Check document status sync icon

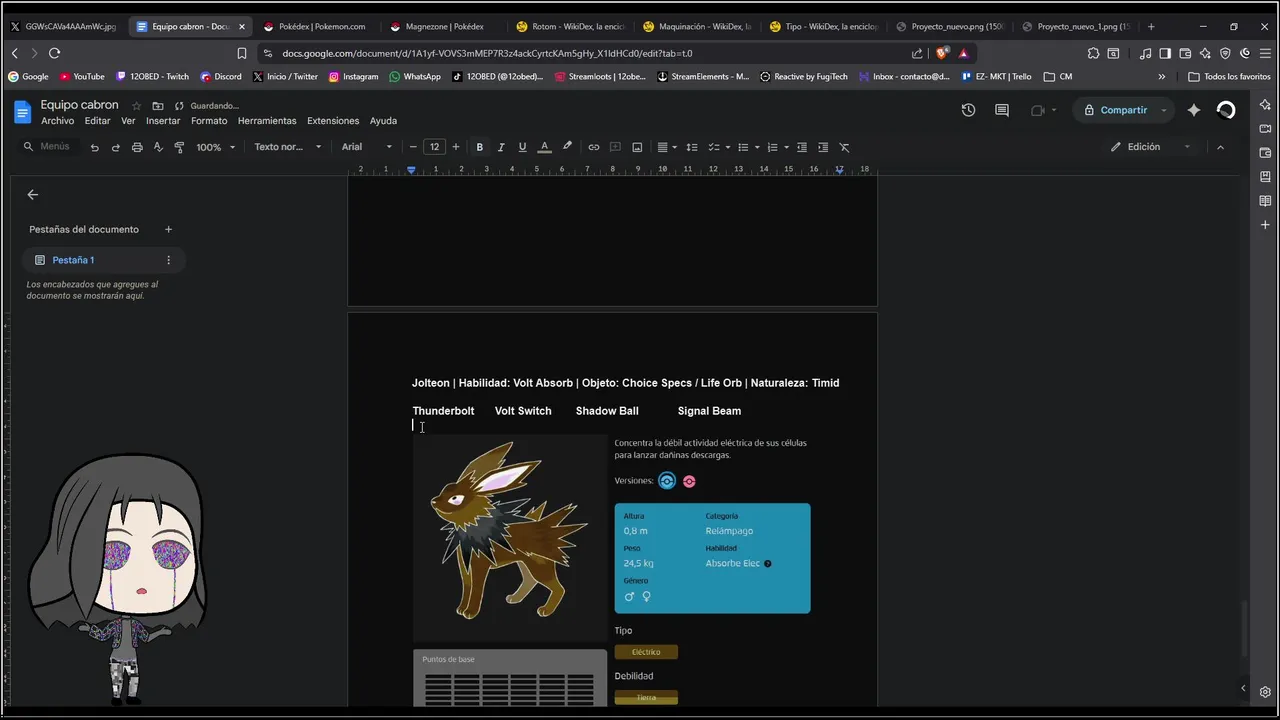179,106
